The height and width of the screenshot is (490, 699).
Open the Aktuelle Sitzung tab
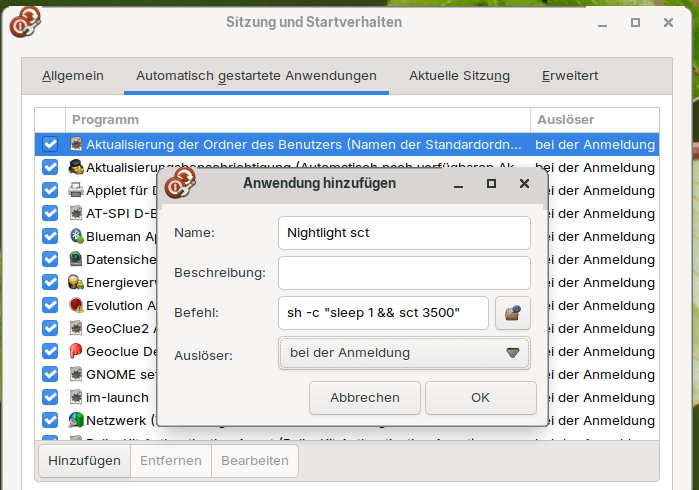(459, 76)
